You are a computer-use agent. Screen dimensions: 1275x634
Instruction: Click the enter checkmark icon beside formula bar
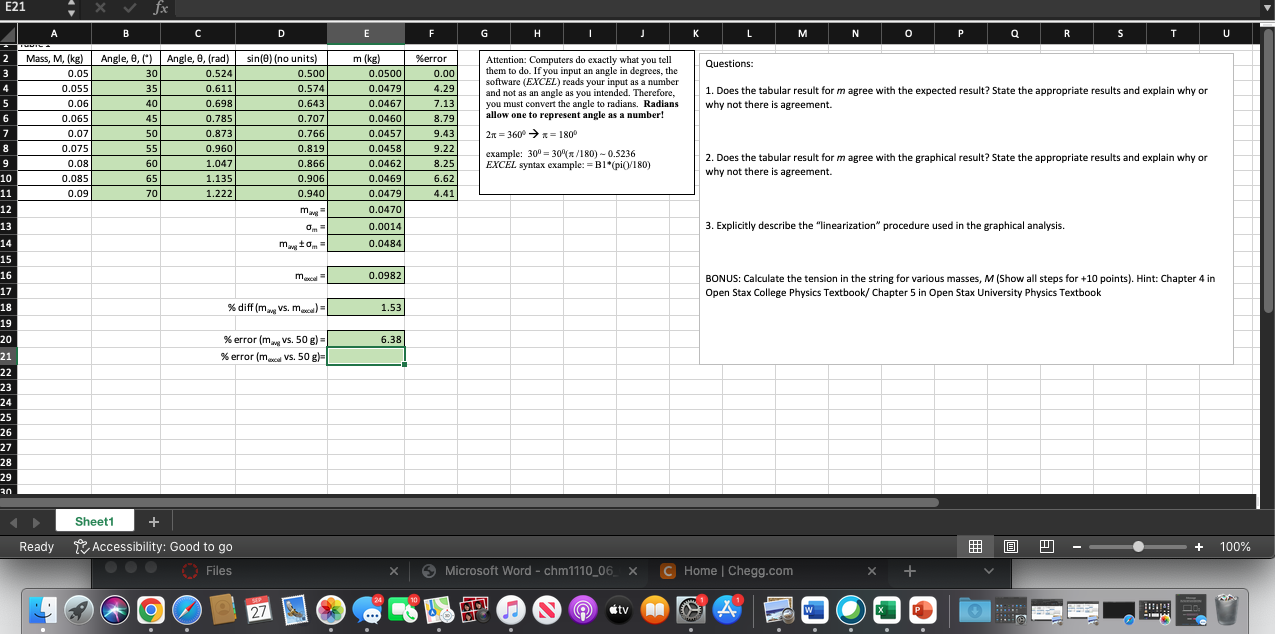(128, 8)
